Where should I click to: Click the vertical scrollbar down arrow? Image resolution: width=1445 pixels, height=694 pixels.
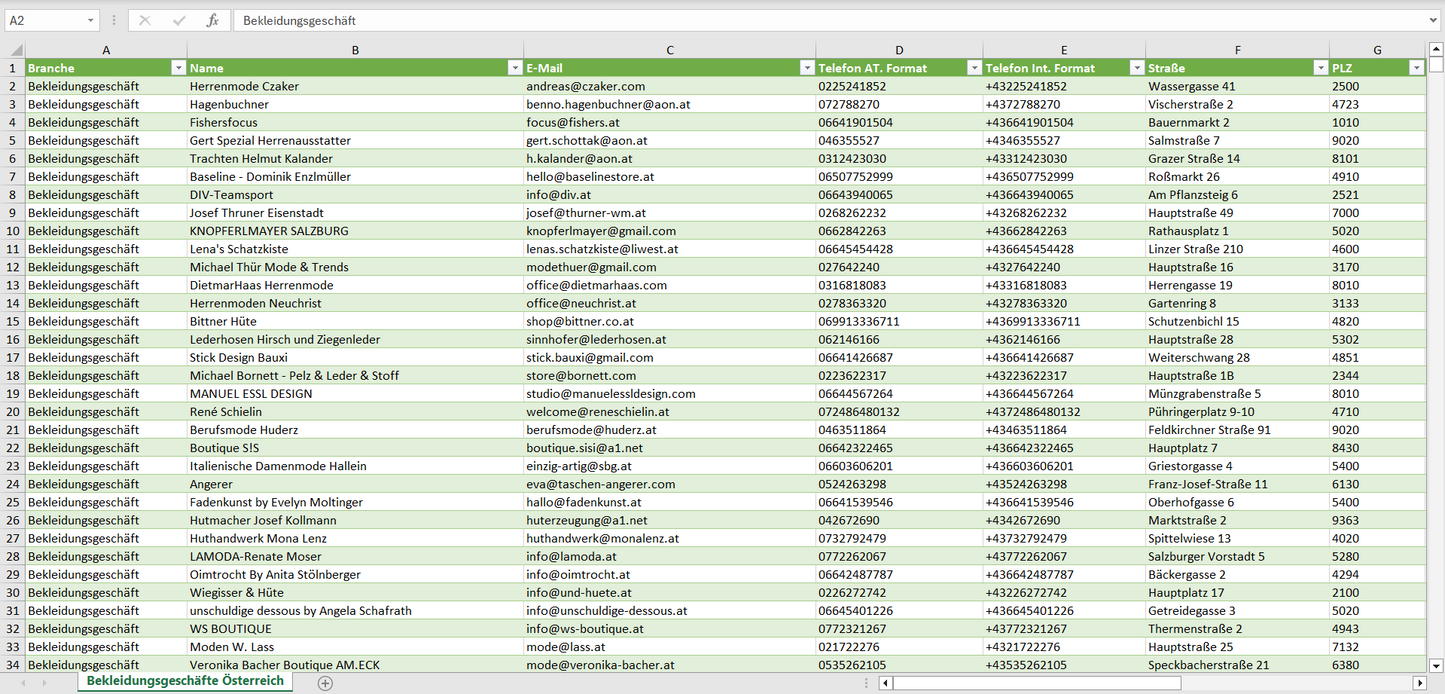[1436, 664]
